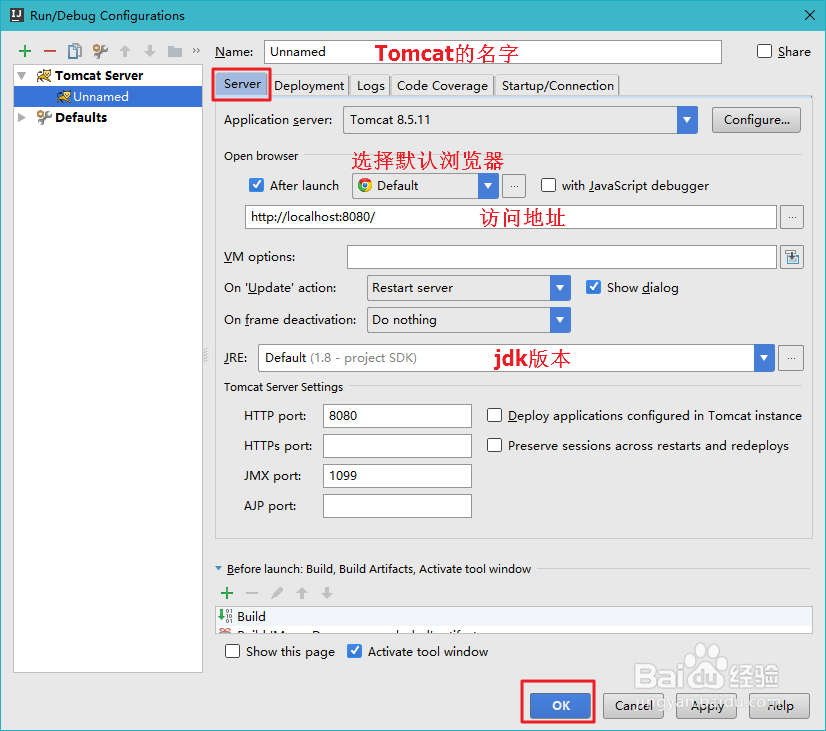The image size is (826, 731).
Task: Select Defaults label in tree
Action: pos(81,117)
